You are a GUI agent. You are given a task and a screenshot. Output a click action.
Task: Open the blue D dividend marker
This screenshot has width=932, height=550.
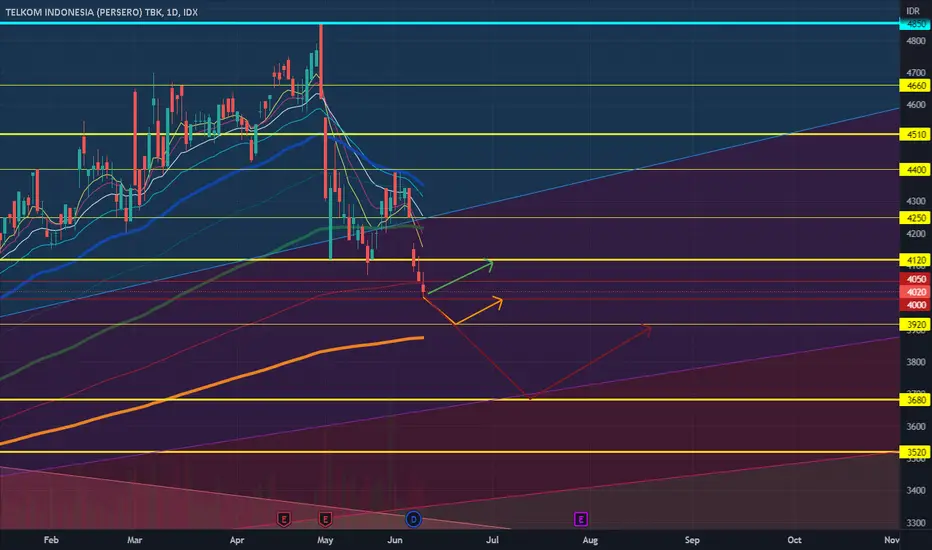pyautogui.click(x=413, y=520)
